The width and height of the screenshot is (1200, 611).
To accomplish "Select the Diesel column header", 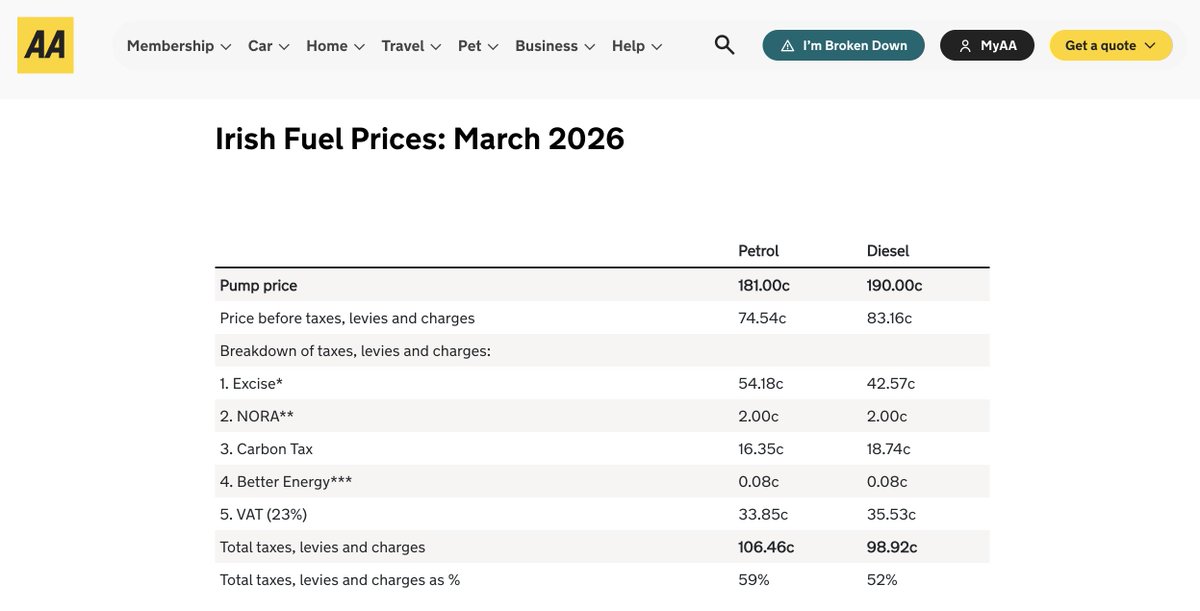I will click(x=888, y=251).
